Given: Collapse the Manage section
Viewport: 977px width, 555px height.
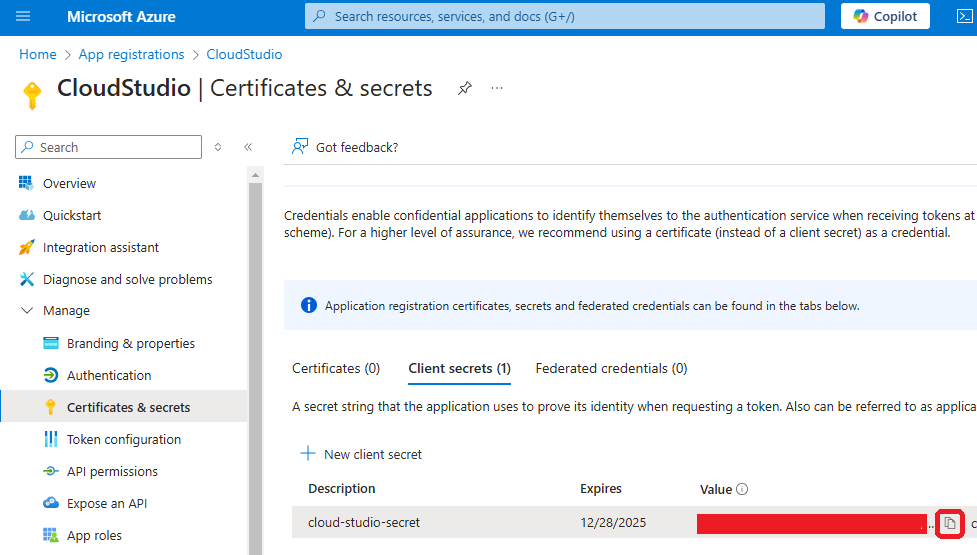Looking at the screenshot, I should [27, 311].
